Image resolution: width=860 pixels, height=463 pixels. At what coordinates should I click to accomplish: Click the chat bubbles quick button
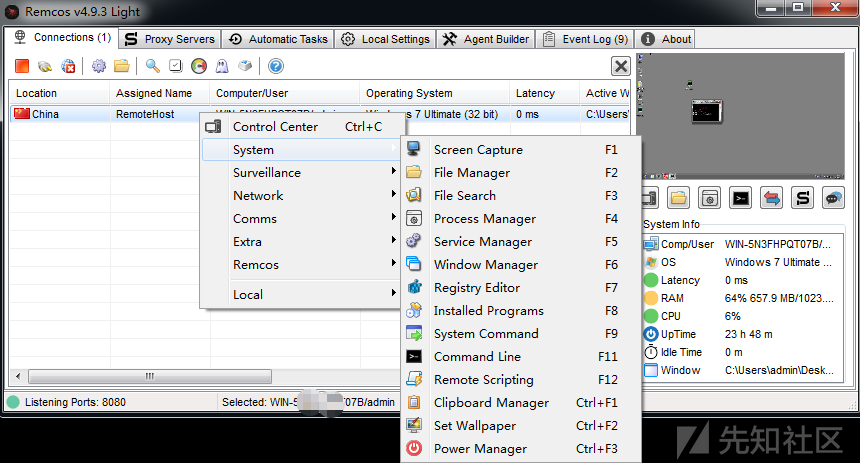click(x=832, y=198)
